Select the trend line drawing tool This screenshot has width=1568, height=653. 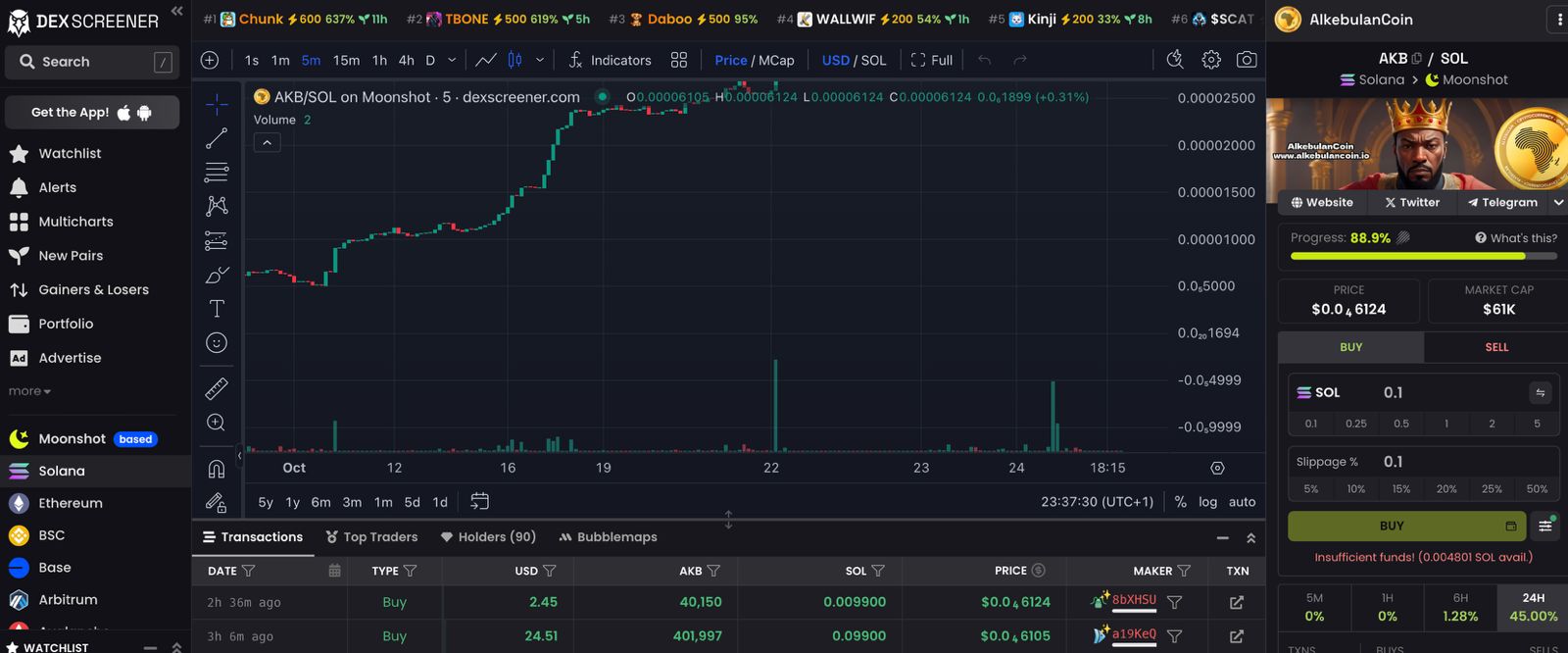(x=217, y=138)
